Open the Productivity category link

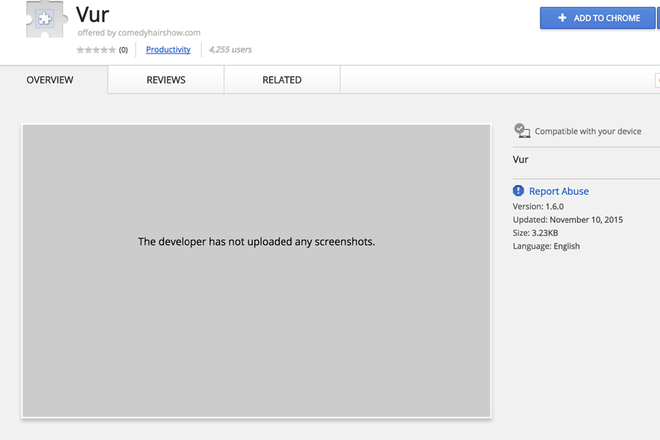click(168, 49)
